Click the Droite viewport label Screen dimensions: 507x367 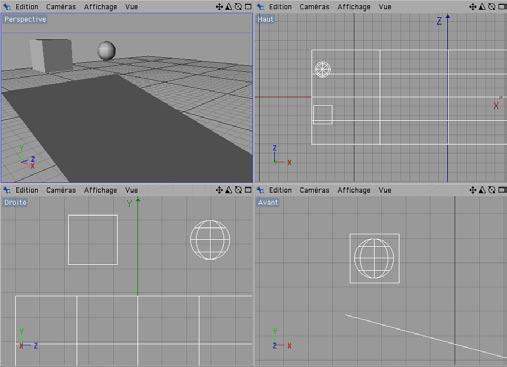click(15, 203)
